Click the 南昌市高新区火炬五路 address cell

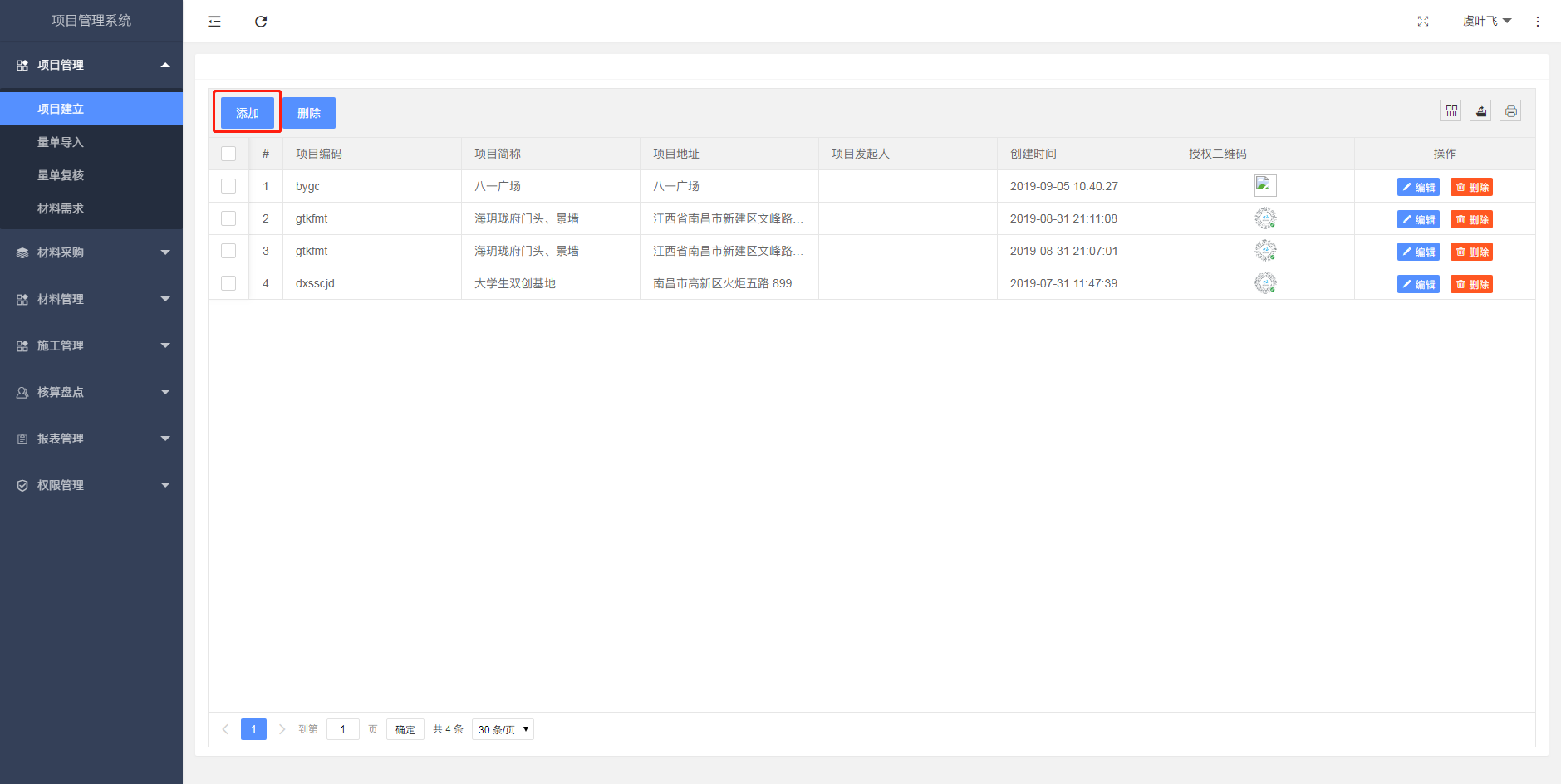[x=728, y=283]
